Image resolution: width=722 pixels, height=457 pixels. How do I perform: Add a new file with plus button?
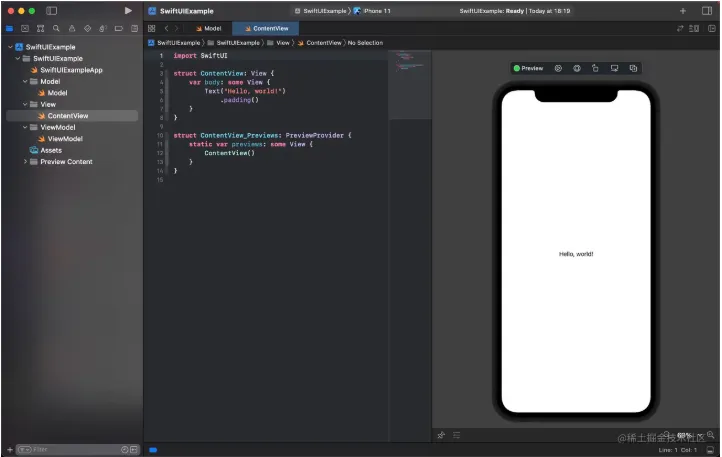click(10, 450)
